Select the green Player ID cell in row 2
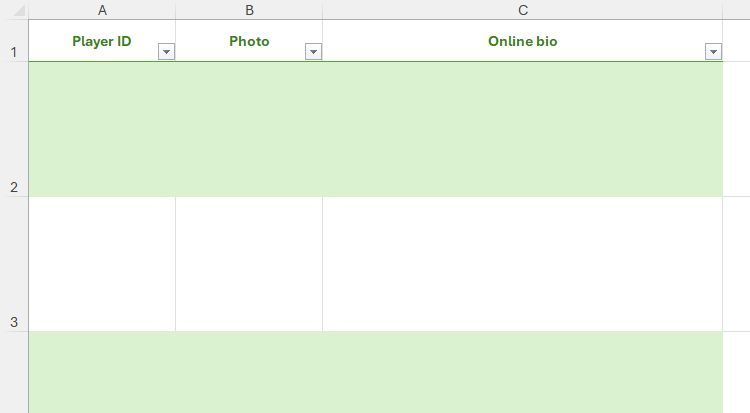 102,129
